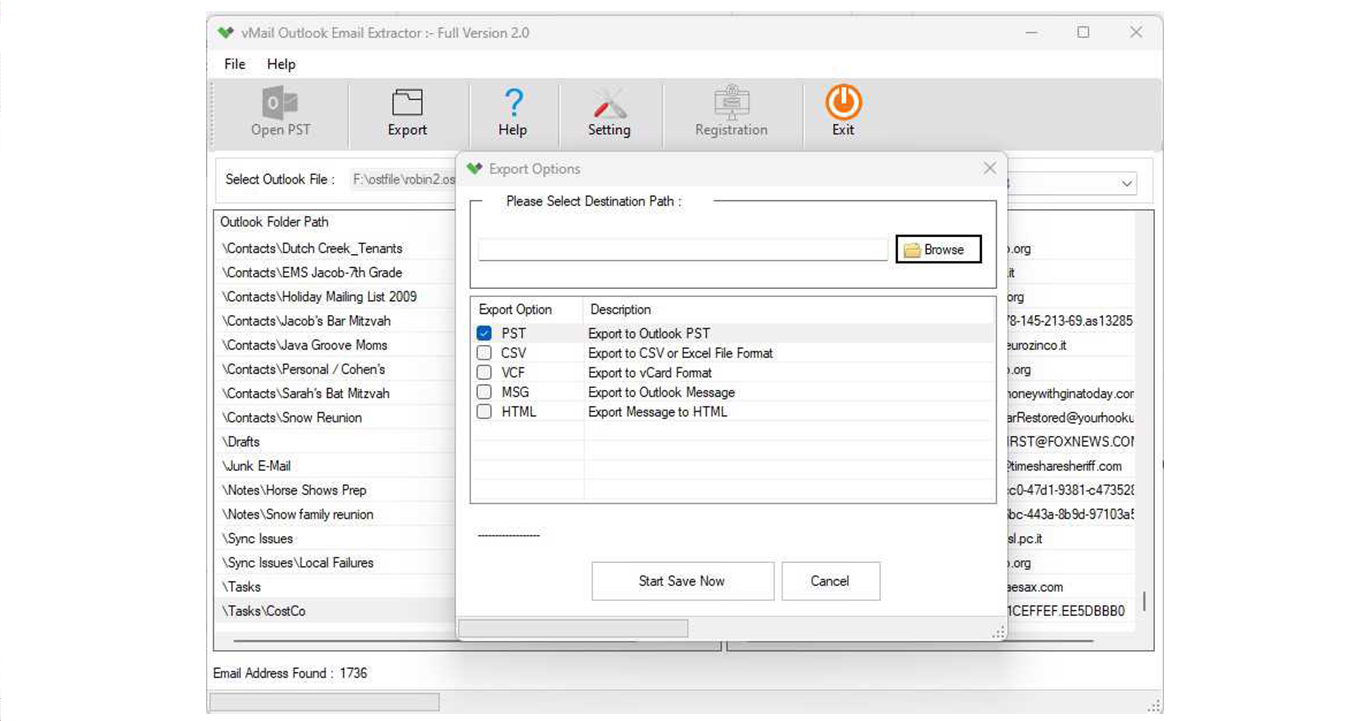1366x721 pixels.
Task: Select the \Sync Issues row
Action: tap(335, 538)
